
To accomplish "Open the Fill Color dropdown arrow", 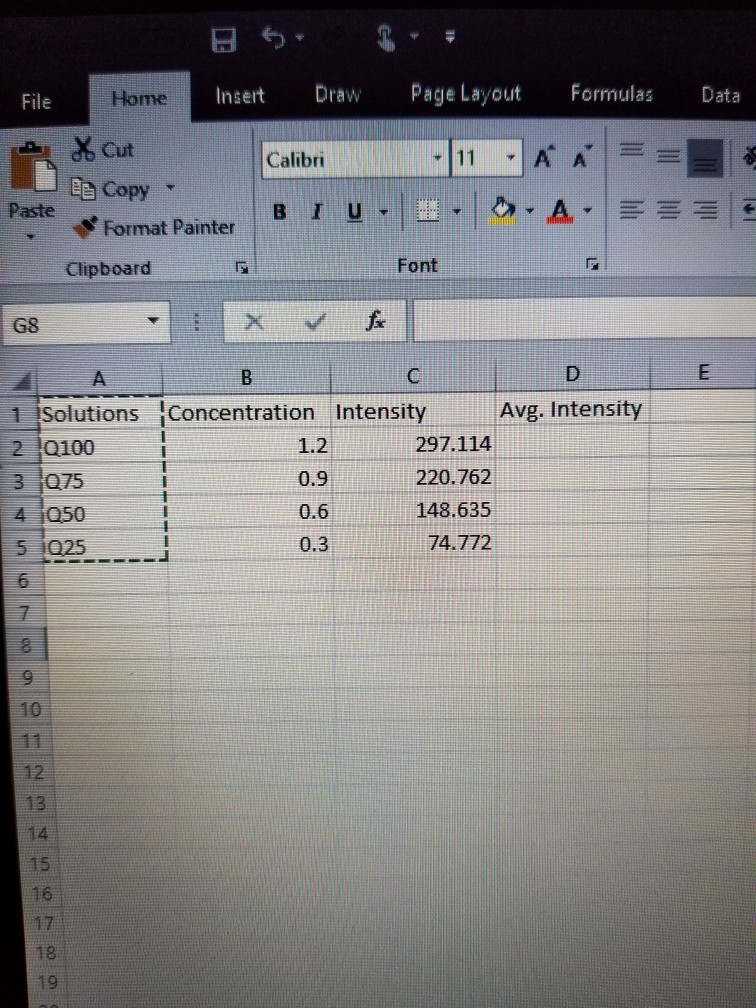I will 530,210.
